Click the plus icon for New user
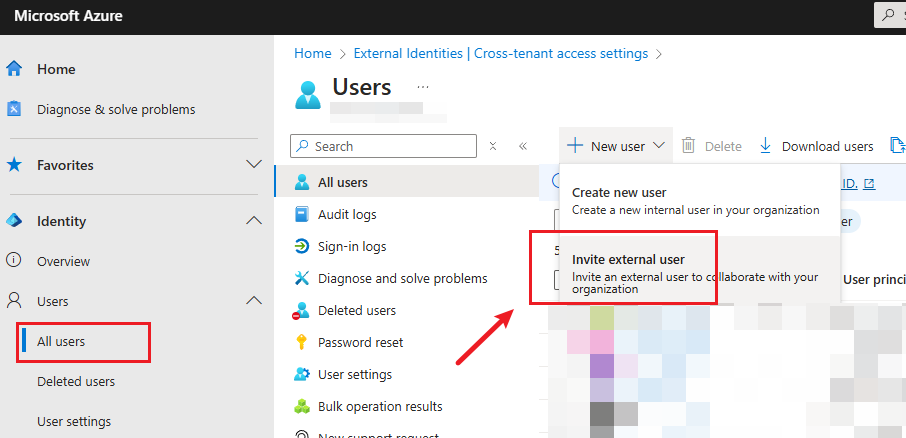The width and height of the screenshot is (906, 438). coord(575,145)
